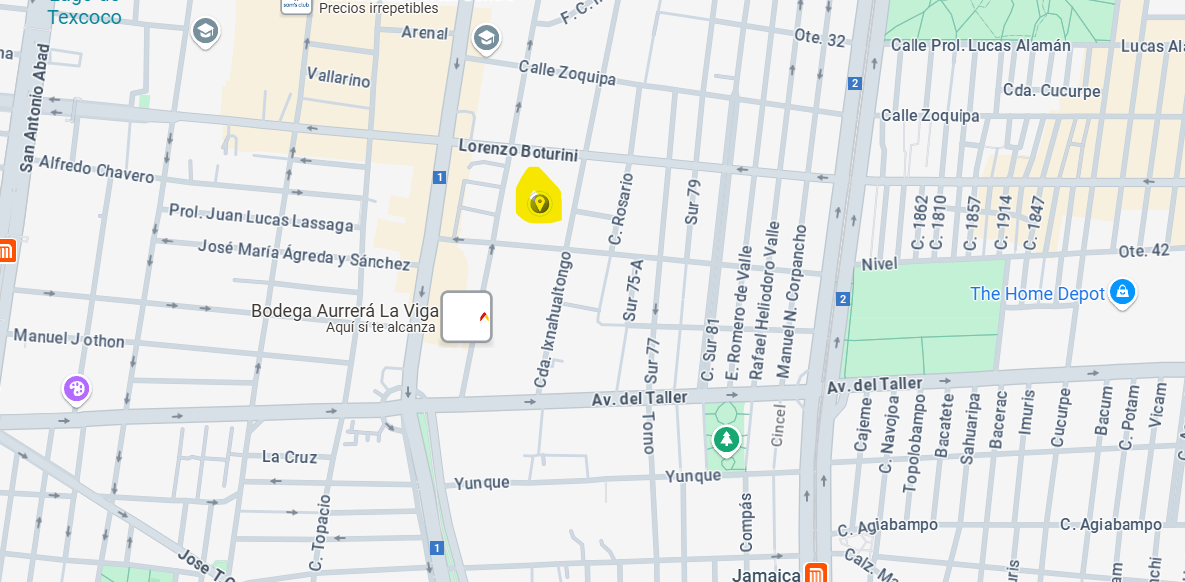This screenshot has height=582, width=1185.
Task: Select route shield 2 near Nivel street
Action: click(843, 299)
